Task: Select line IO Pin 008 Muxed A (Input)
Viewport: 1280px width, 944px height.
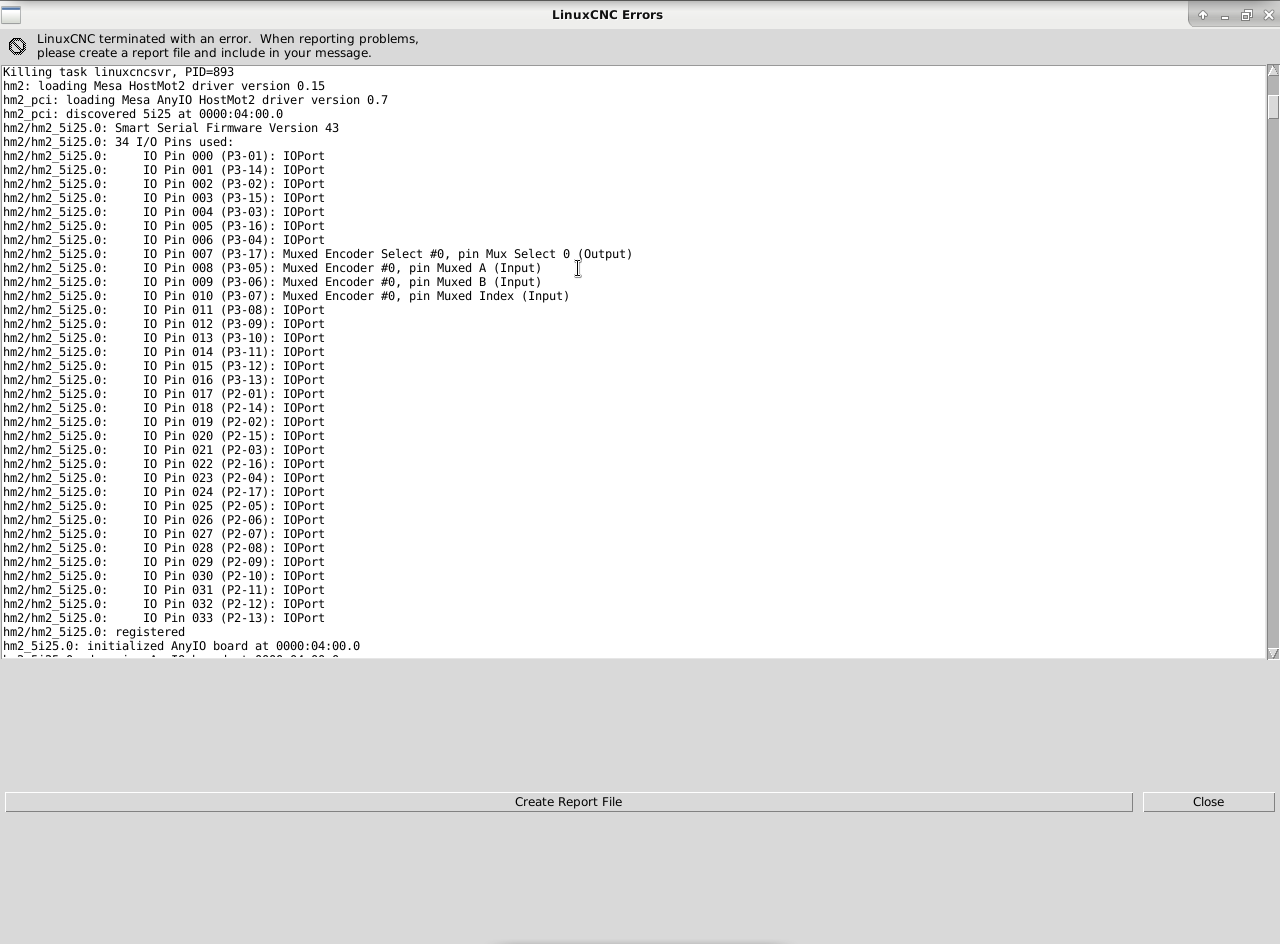Action: tap(272, 268)
